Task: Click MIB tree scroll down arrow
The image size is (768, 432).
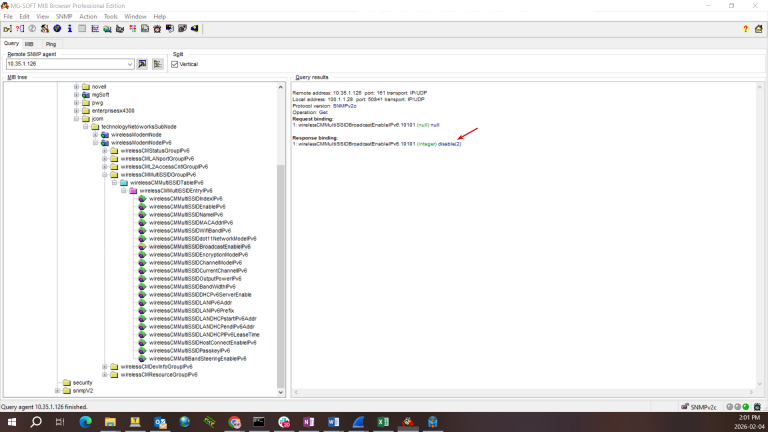Action: pyautogui.click(x=281, y=392)
